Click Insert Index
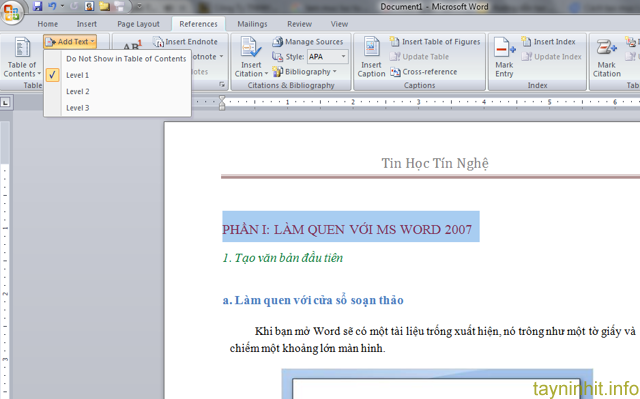Viewport: 640px width, 399px height. pyautogui.click(x=549, y=42)
